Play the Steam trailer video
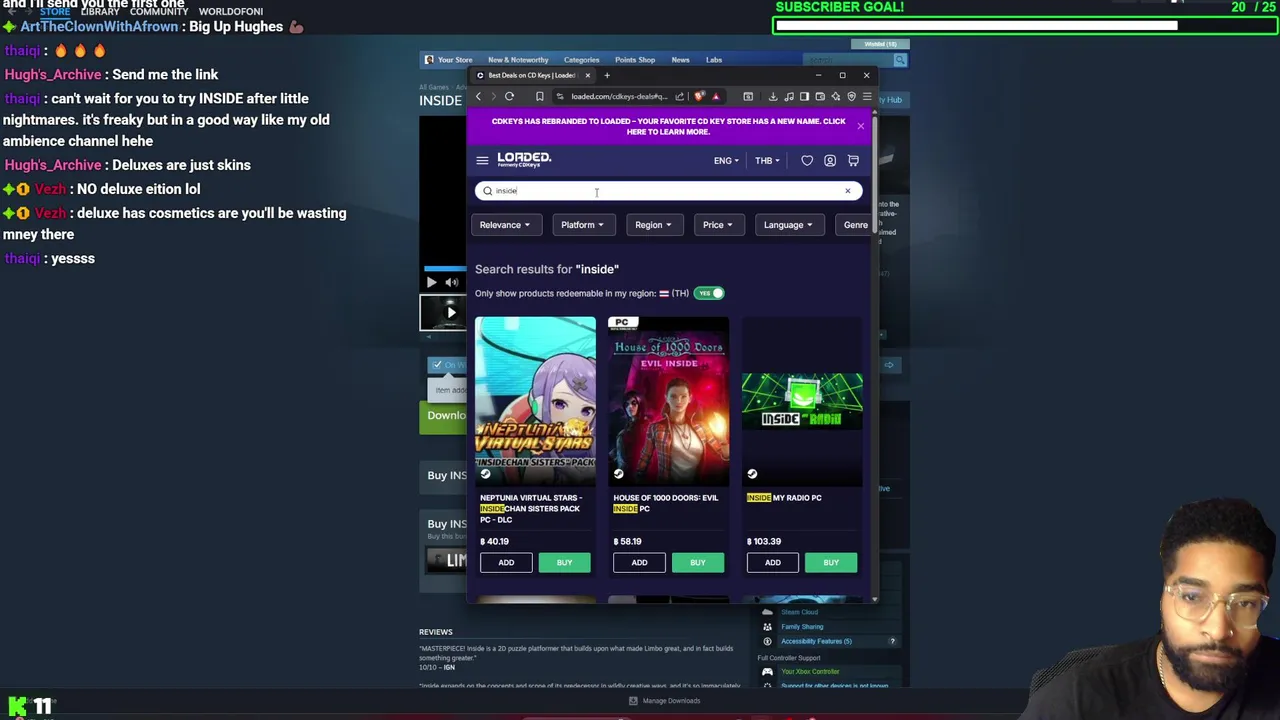Image resolution: width=1280 pixels, height=720 pixels. [431, 283]
